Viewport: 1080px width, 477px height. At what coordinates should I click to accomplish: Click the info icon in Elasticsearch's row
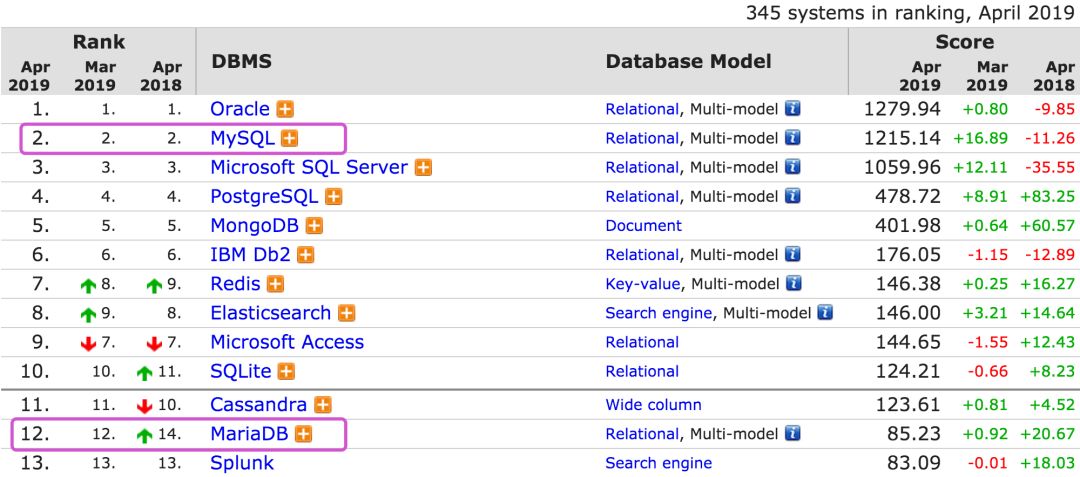(x=825, y=313)
